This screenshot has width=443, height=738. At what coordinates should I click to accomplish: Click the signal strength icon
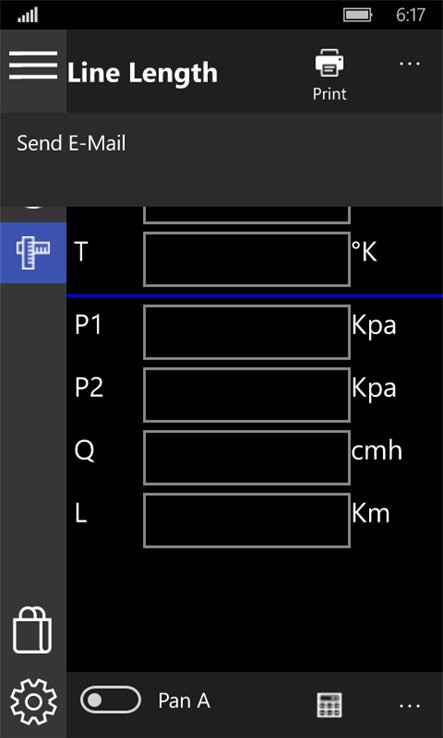[x=28, y=16]
